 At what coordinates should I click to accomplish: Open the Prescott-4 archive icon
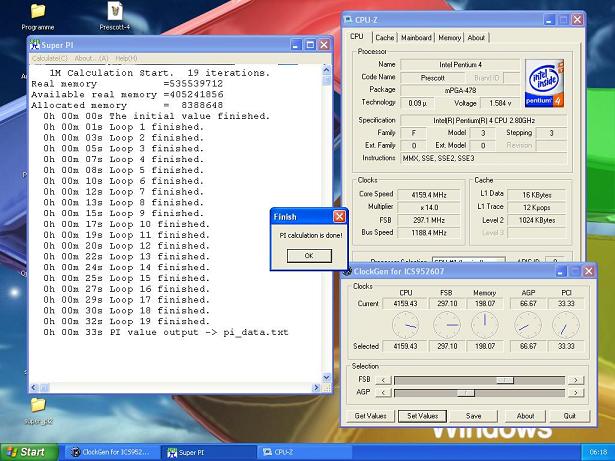(117, 12)
